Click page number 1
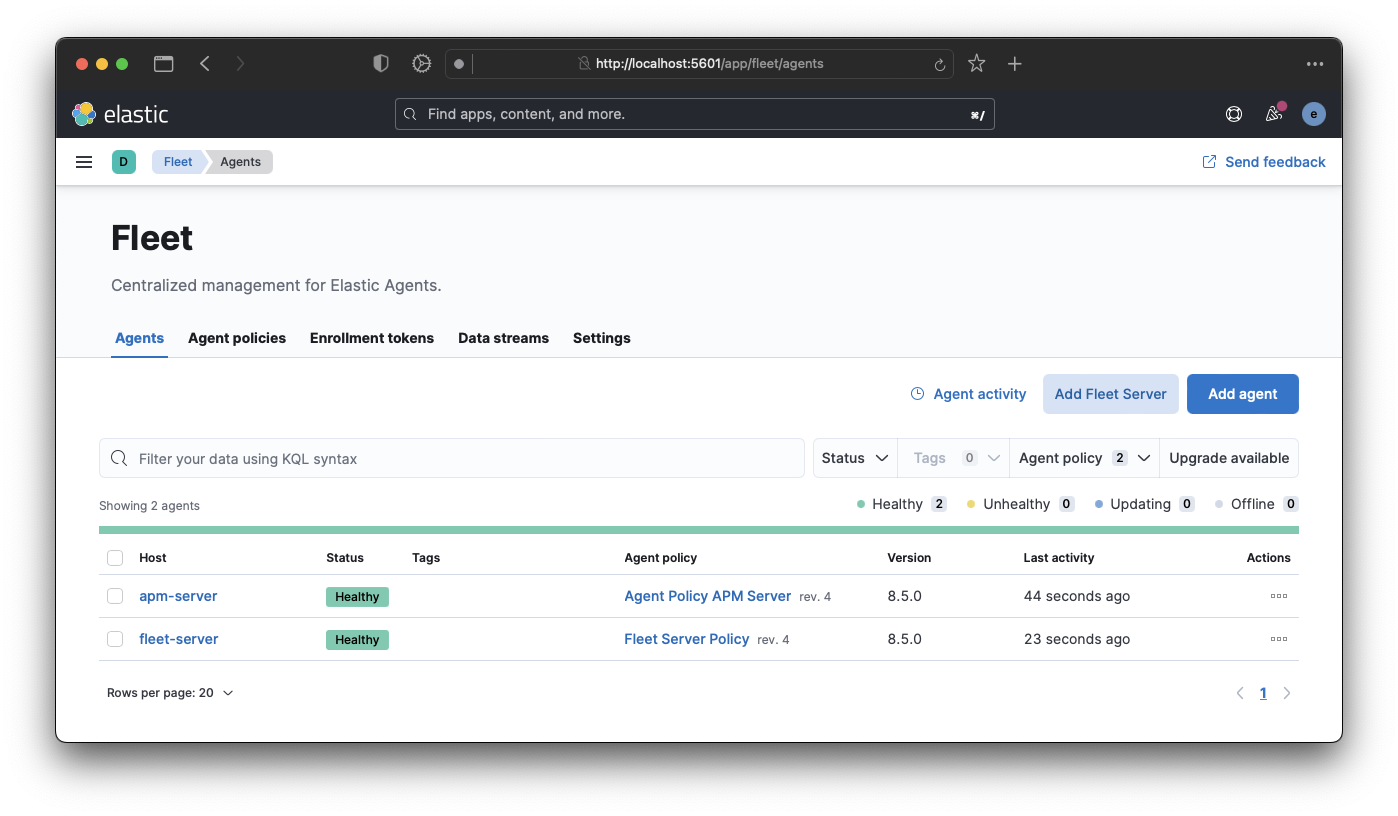 click(x=1263, y=693)
